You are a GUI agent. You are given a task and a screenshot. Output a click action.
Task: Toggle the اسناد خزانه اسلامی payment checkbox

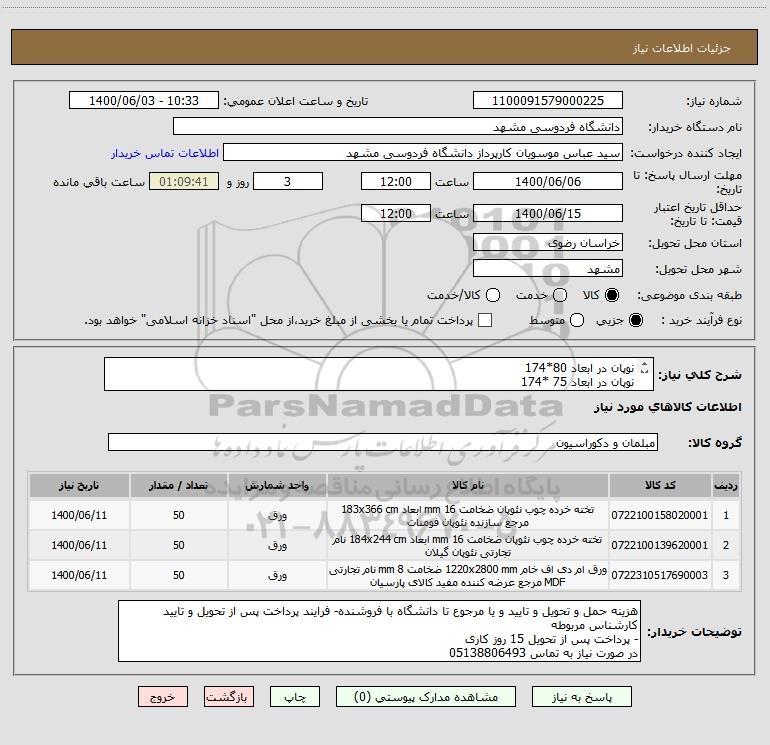485,320
